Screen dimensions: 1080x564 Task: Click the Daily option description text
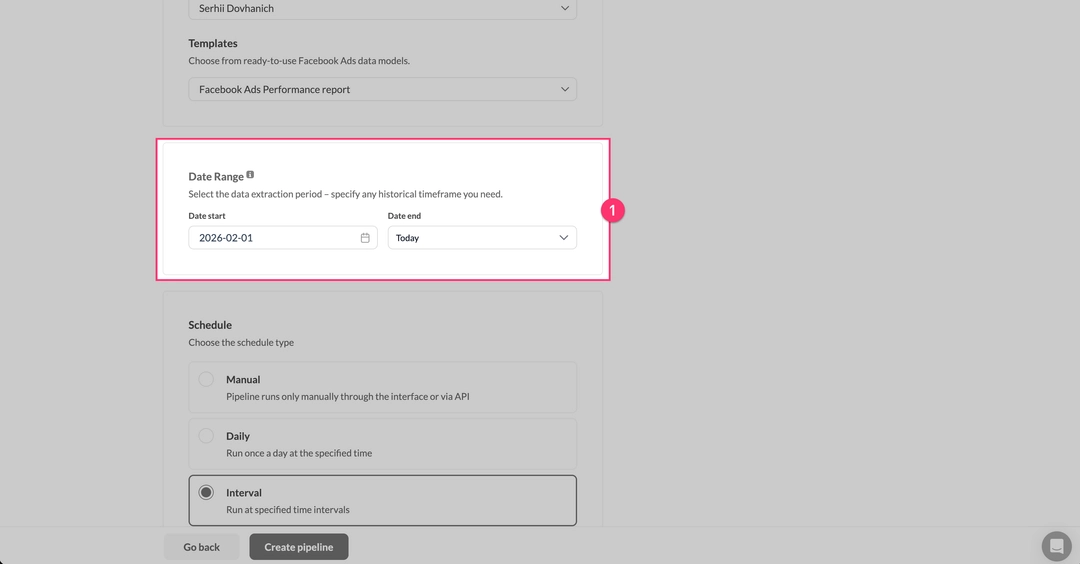298,453
